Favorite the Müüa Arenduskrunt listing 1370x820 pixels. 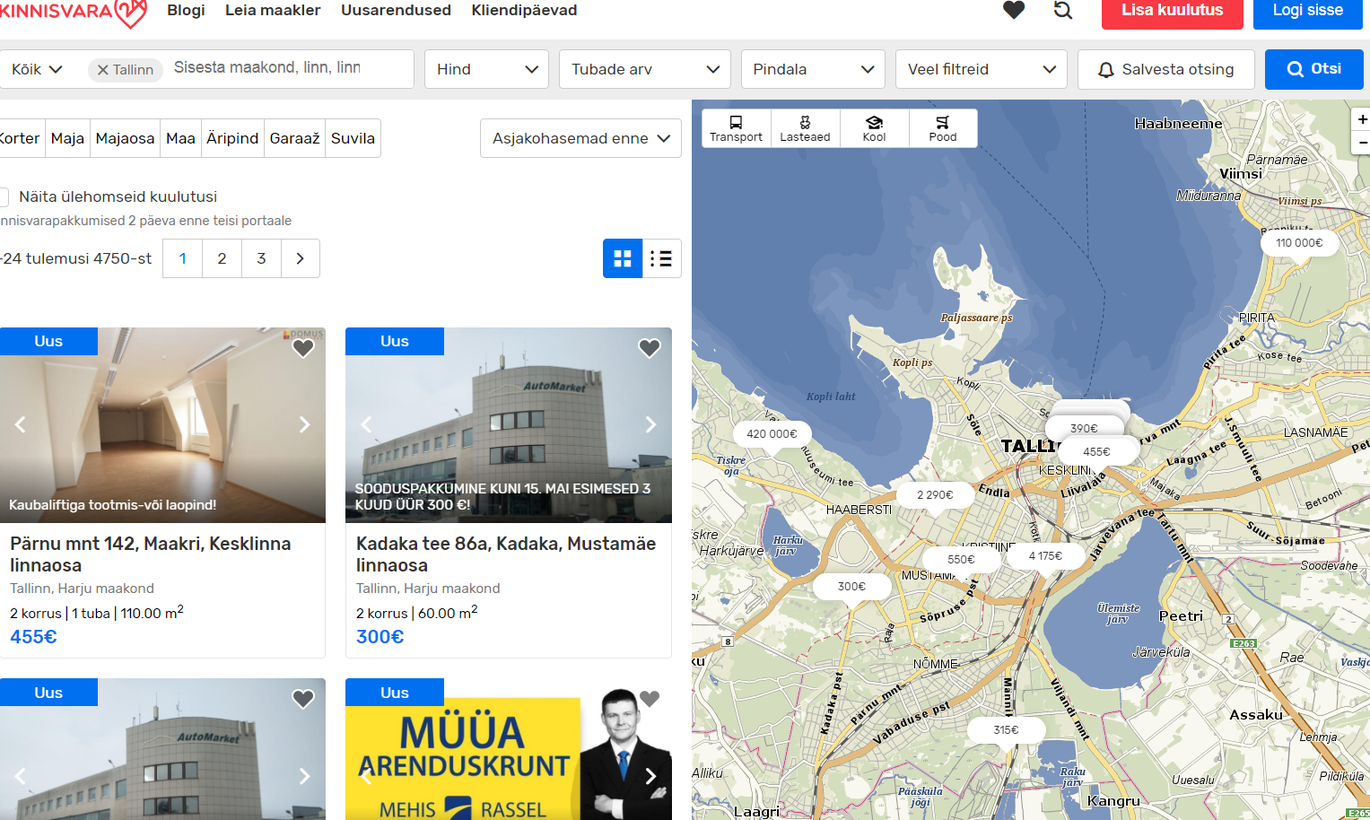[x=650, y=699]
